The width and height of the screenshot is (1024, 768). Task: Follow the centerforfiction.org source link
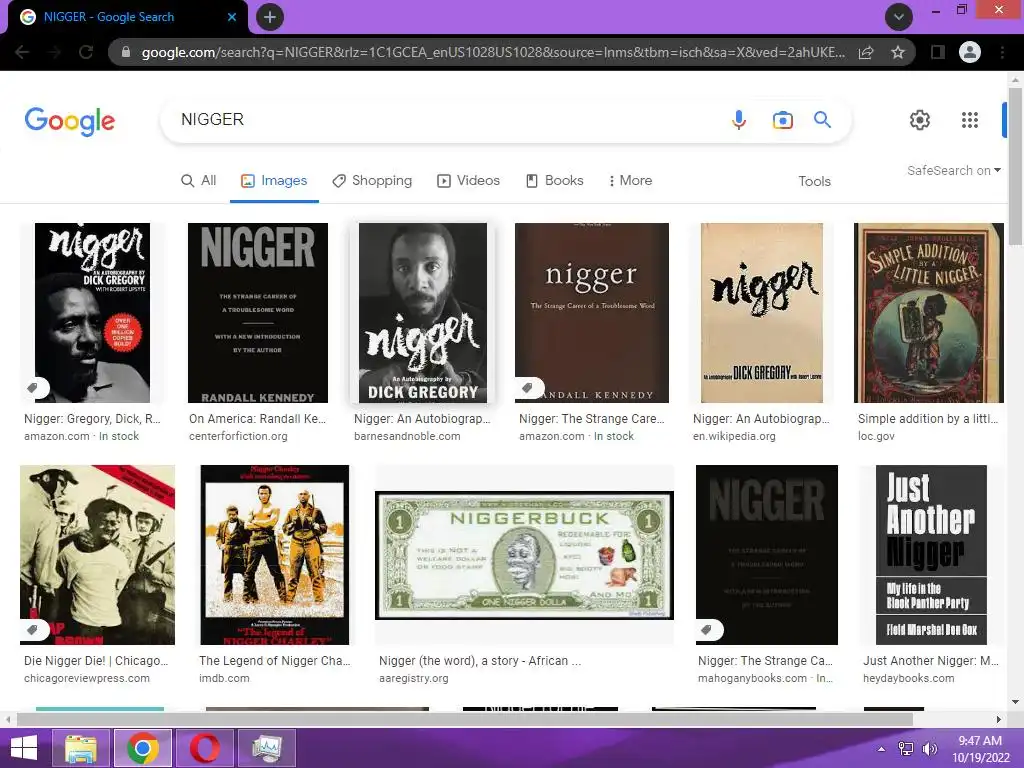coord(238,436)
